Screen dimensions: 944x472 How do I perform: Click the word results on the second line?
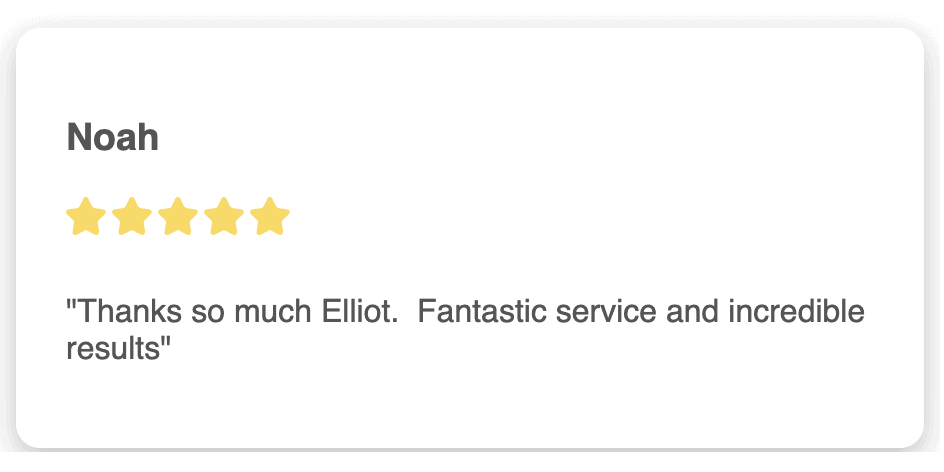(113, 349)
